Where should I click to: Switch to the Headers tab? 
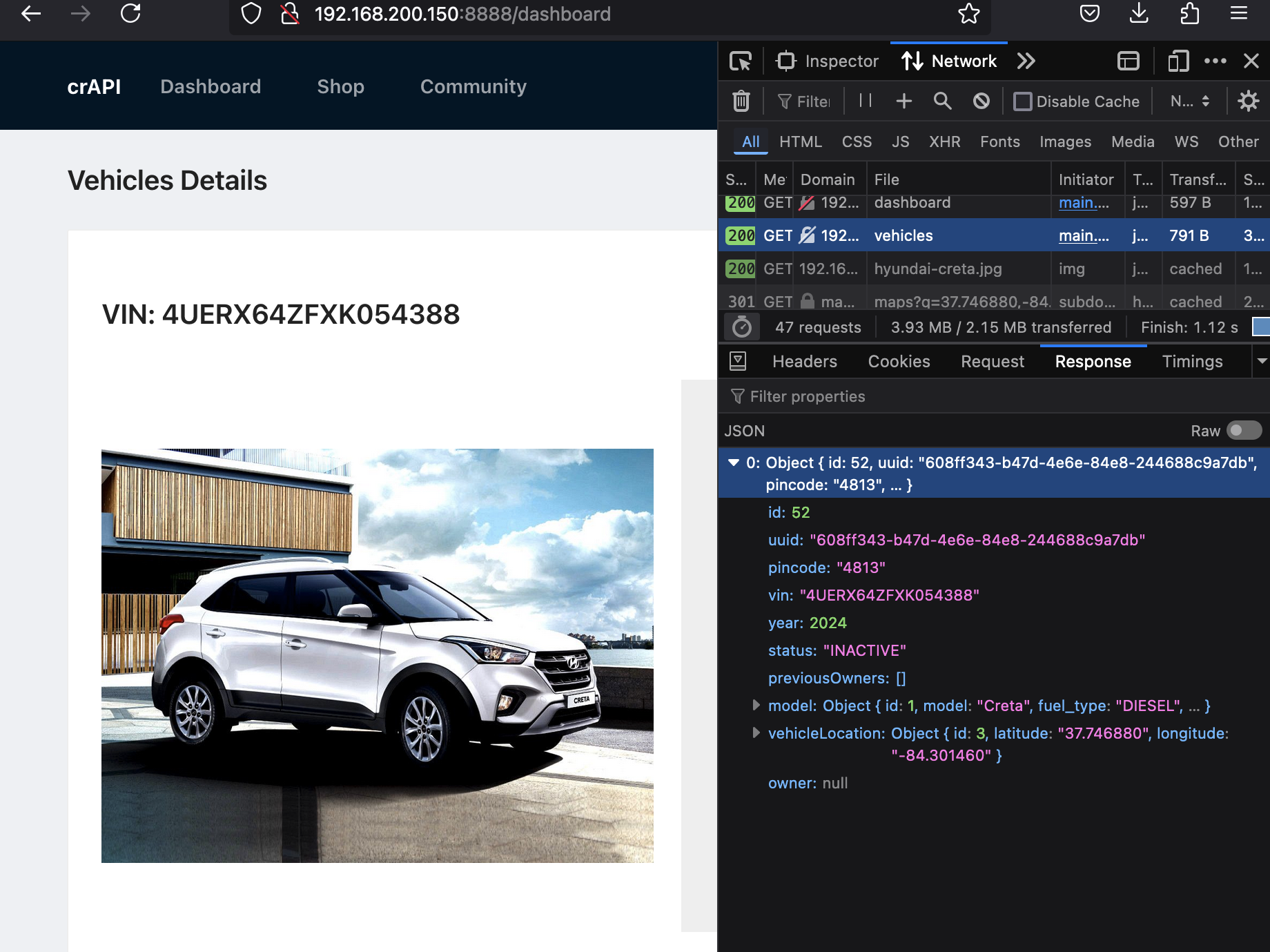coord(805,362)
